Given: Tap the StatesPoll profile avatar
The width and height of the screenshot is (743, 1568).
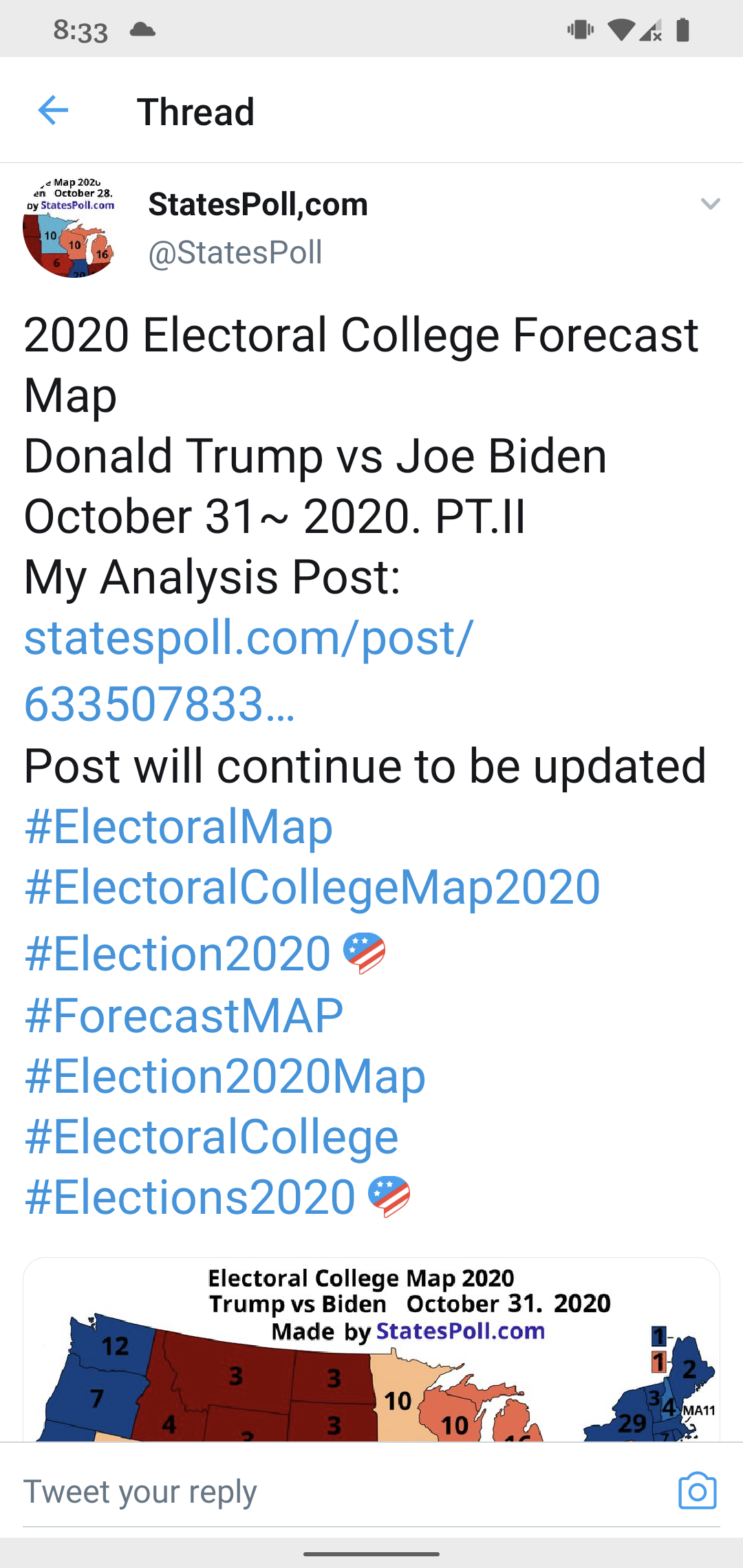Looking at the screenshot, I should tap(69, 228).
